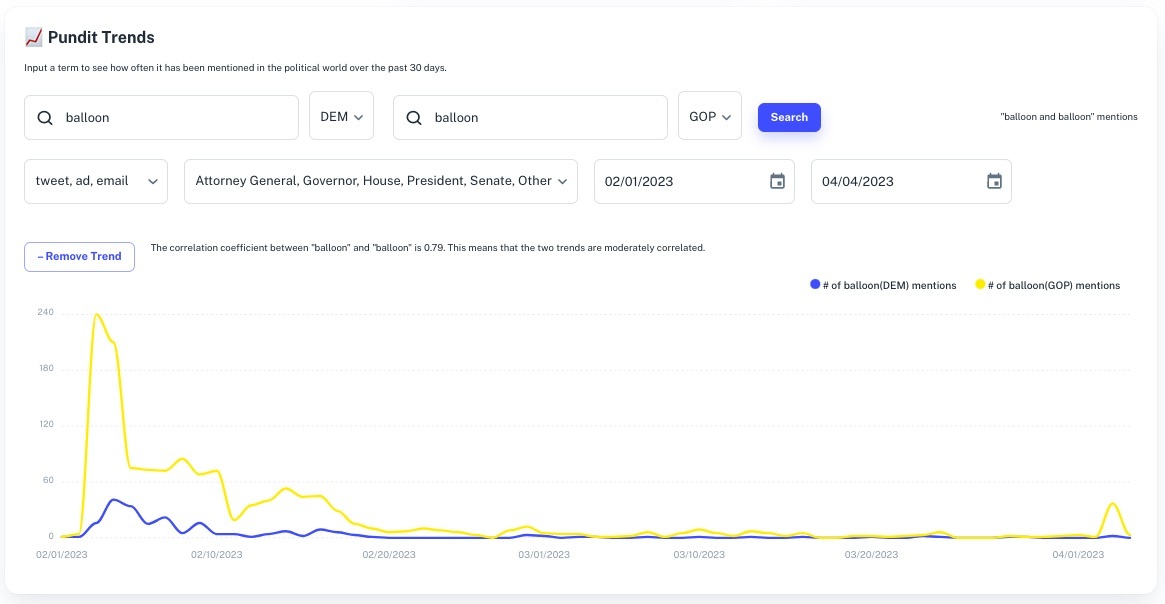Click x-axis label 02/20/2023
The height and width of the screenshot is (604, 1165).
point(389,554)
